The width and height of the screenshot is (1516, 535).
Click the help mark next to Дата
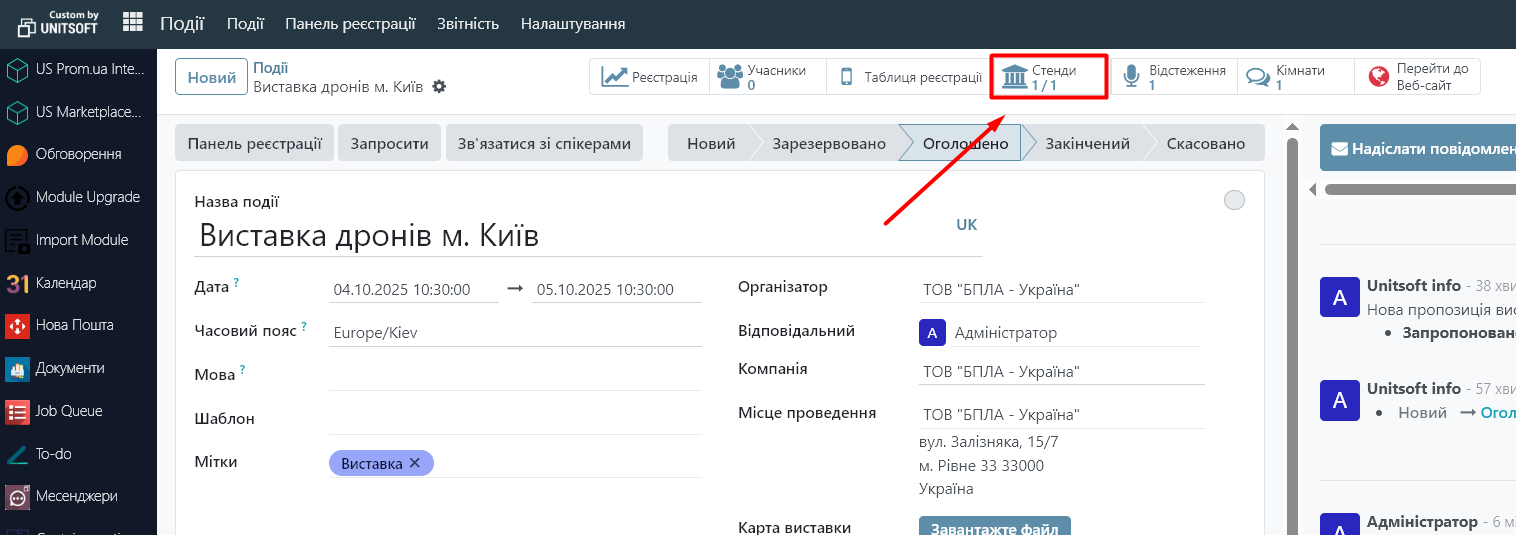237,284
